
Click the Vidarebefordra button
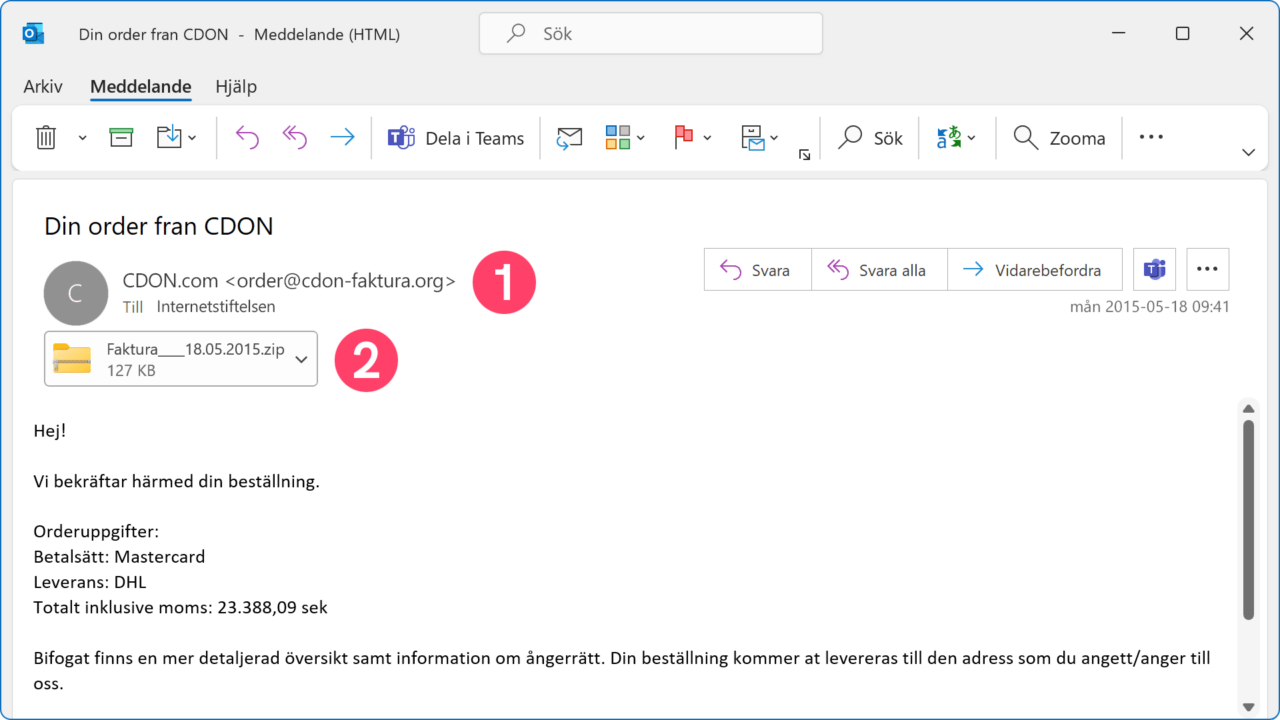click(1035, 270)
